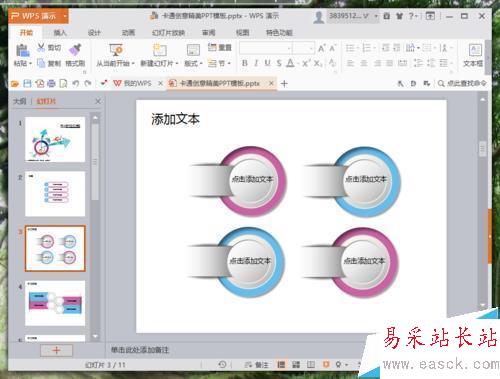
Task: Click the New Slide (新建幻灯片) icon
Action: click(x=159, y=50)
